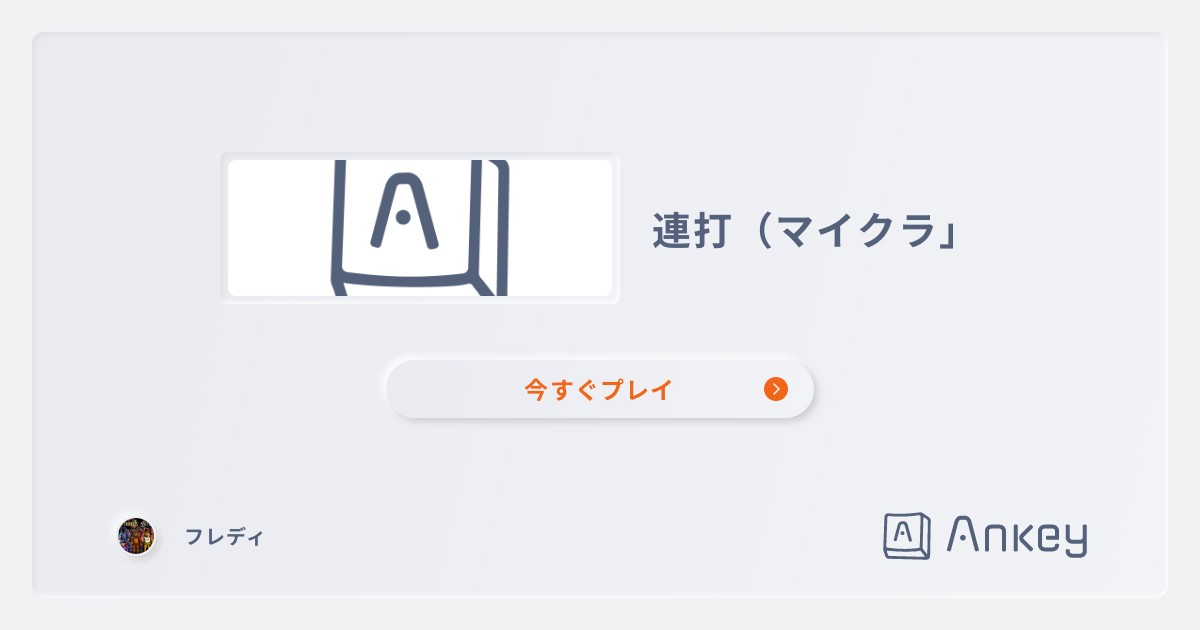
Task: Click the 連打 characters in the title
Action: tap(694, 232)
